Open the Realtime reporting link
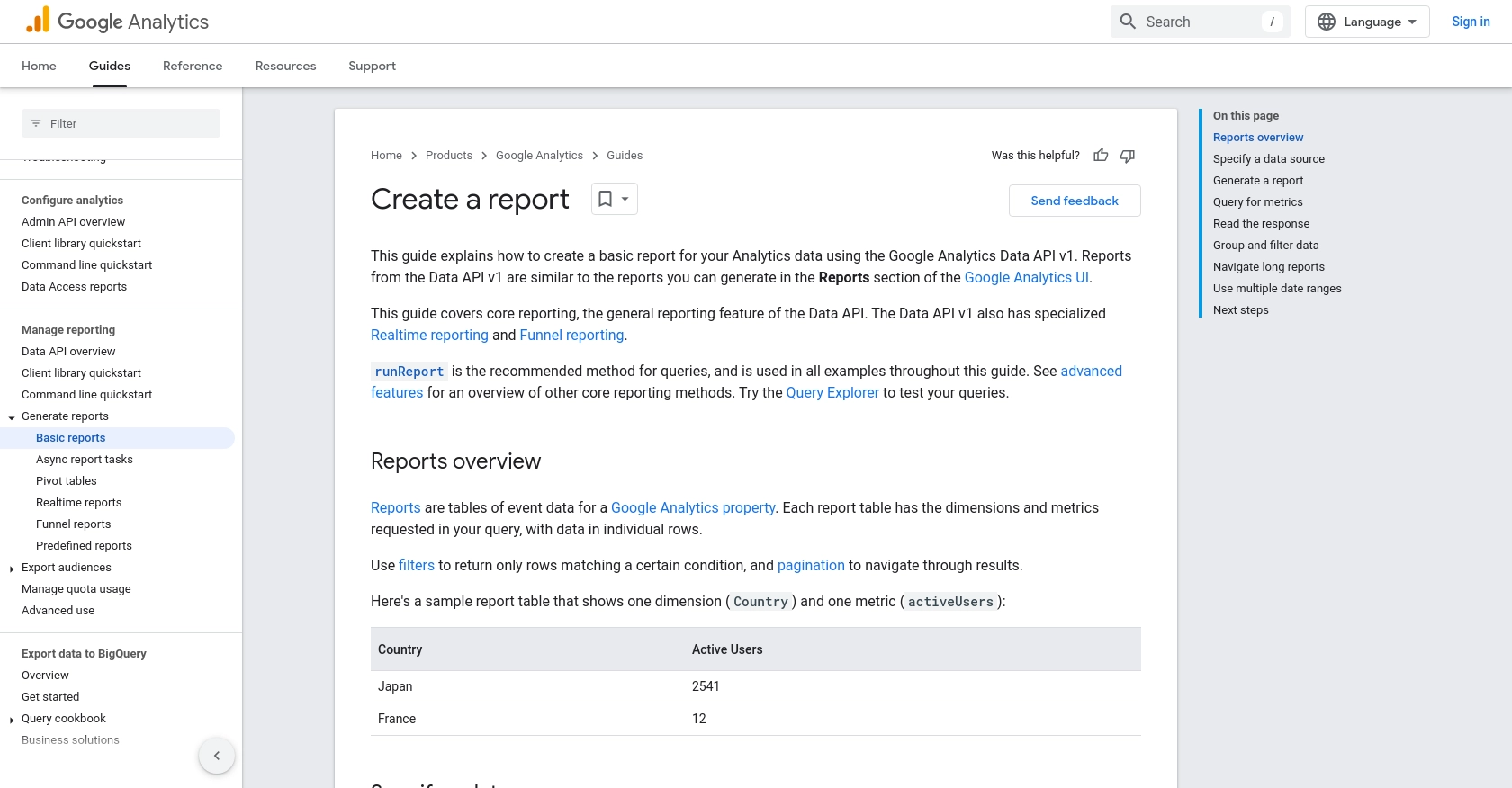This screenshot has height=788, width=1512. (429, 335)
